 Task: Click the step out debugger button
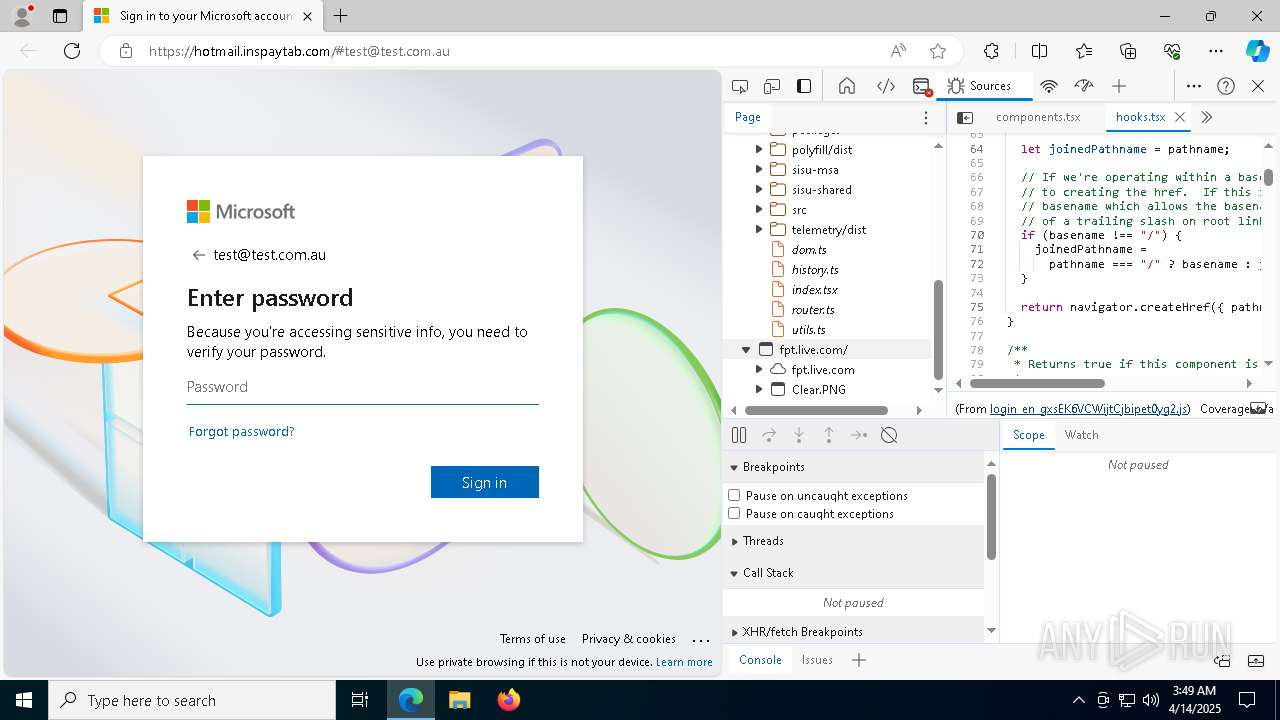click(x=829, y=435)
